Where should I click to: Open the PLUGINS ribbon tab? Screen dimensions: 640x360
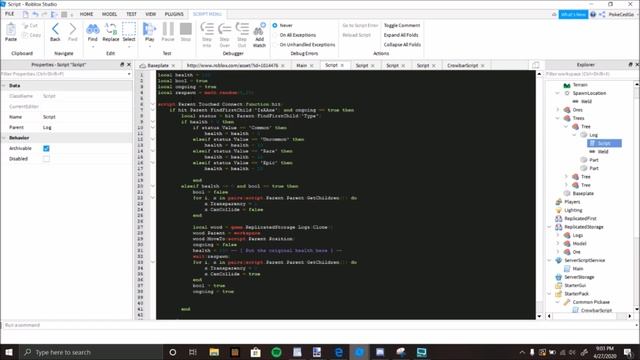(x=174, y=14)
